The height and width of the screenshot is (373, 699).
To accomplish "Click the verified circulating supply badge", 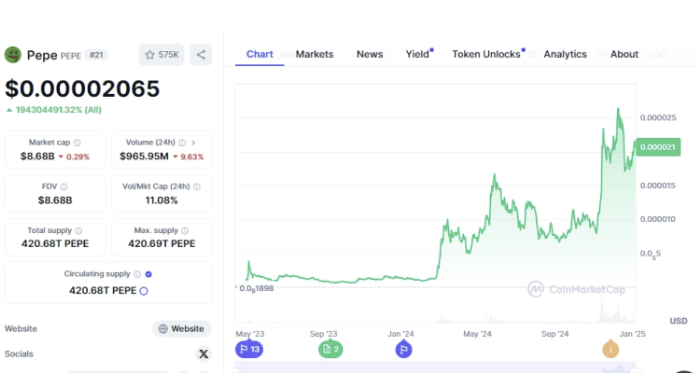I will pos(148,274).
